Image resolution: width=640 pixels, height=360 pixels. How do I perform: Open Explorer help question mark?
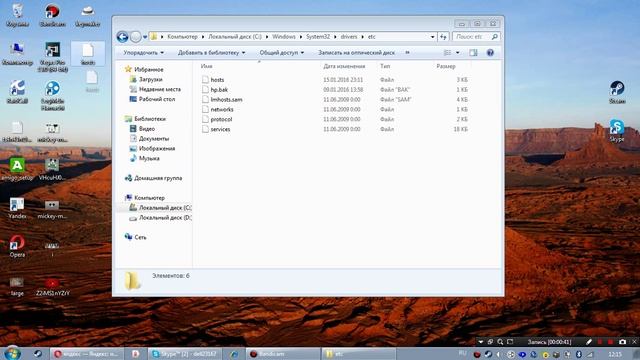tap(490, 53)
